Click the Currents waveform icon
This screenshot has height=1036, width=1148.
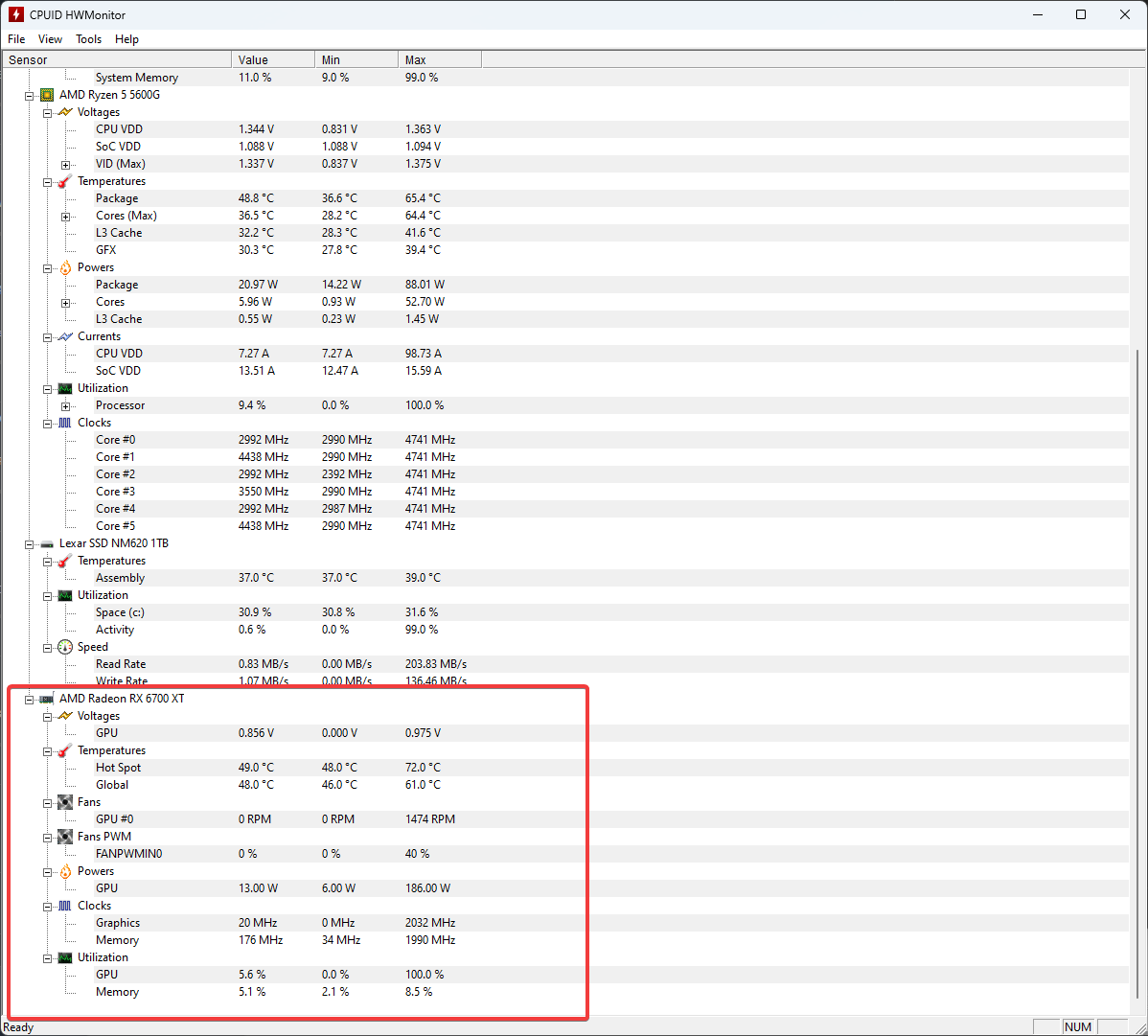(65, 336)
